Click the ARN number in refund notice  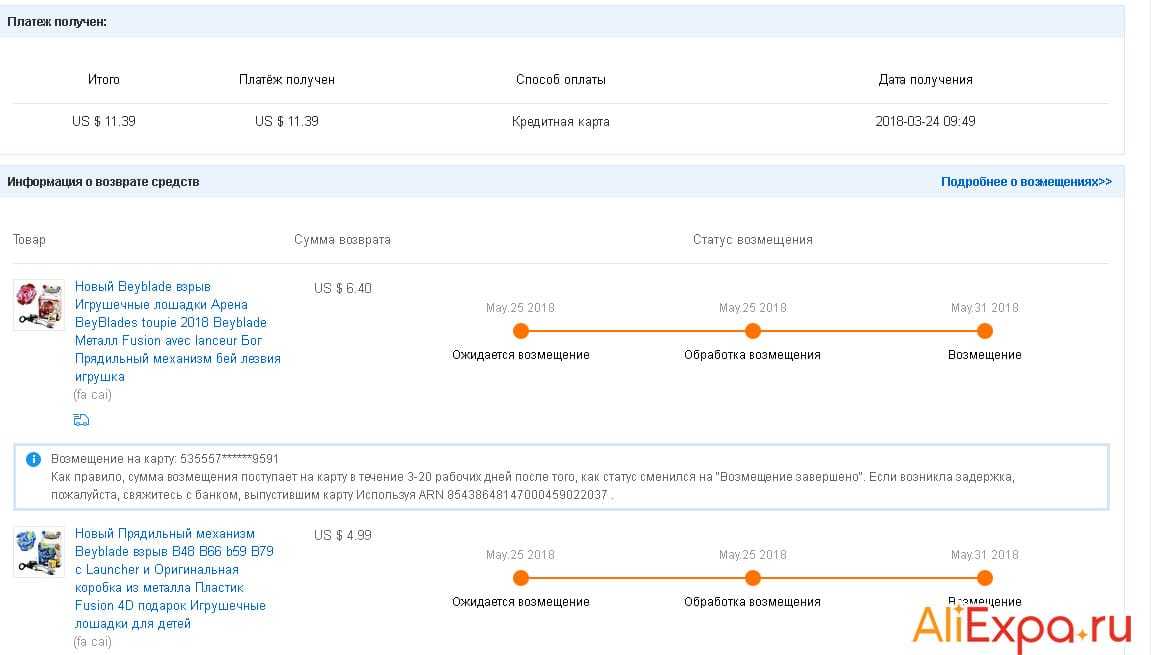(527, 495)
